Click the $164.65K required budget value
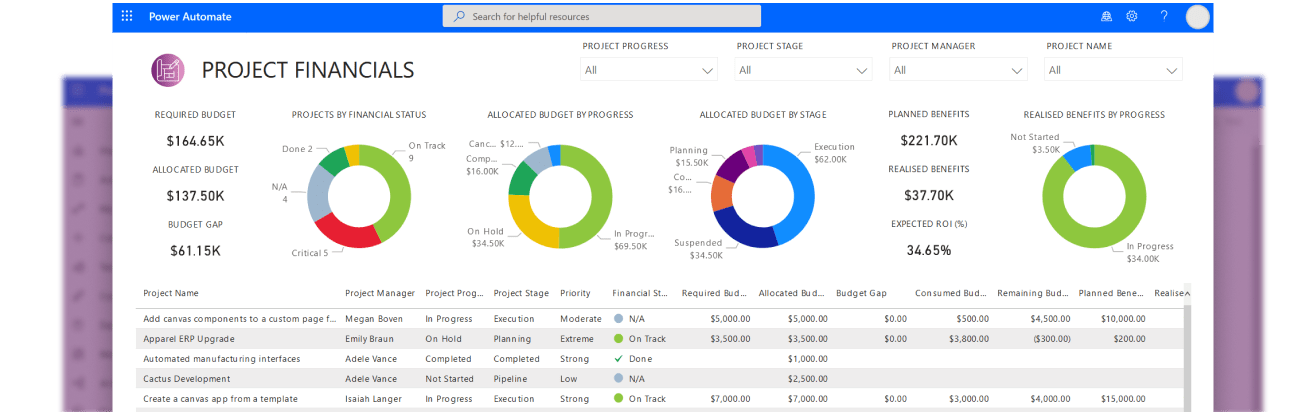 tap(196, 141)
